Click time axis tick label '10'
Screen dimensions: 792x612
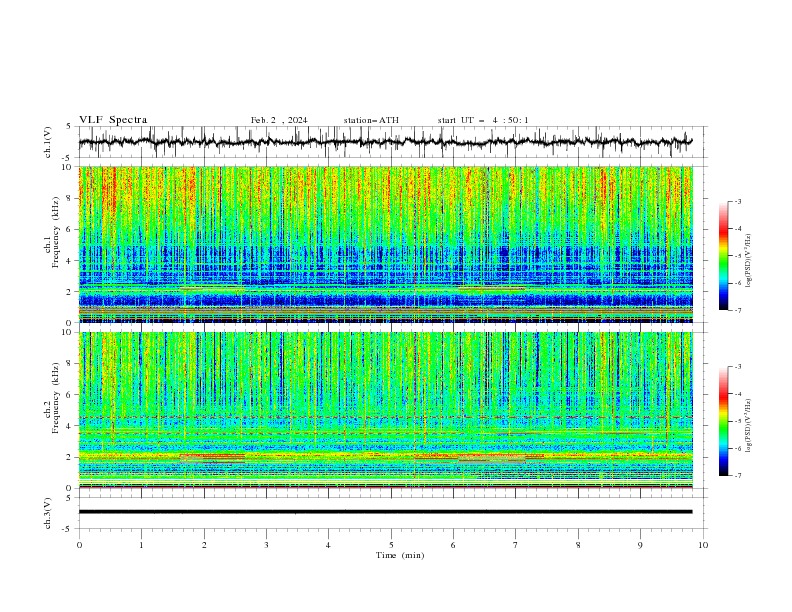tap(703, 545)
